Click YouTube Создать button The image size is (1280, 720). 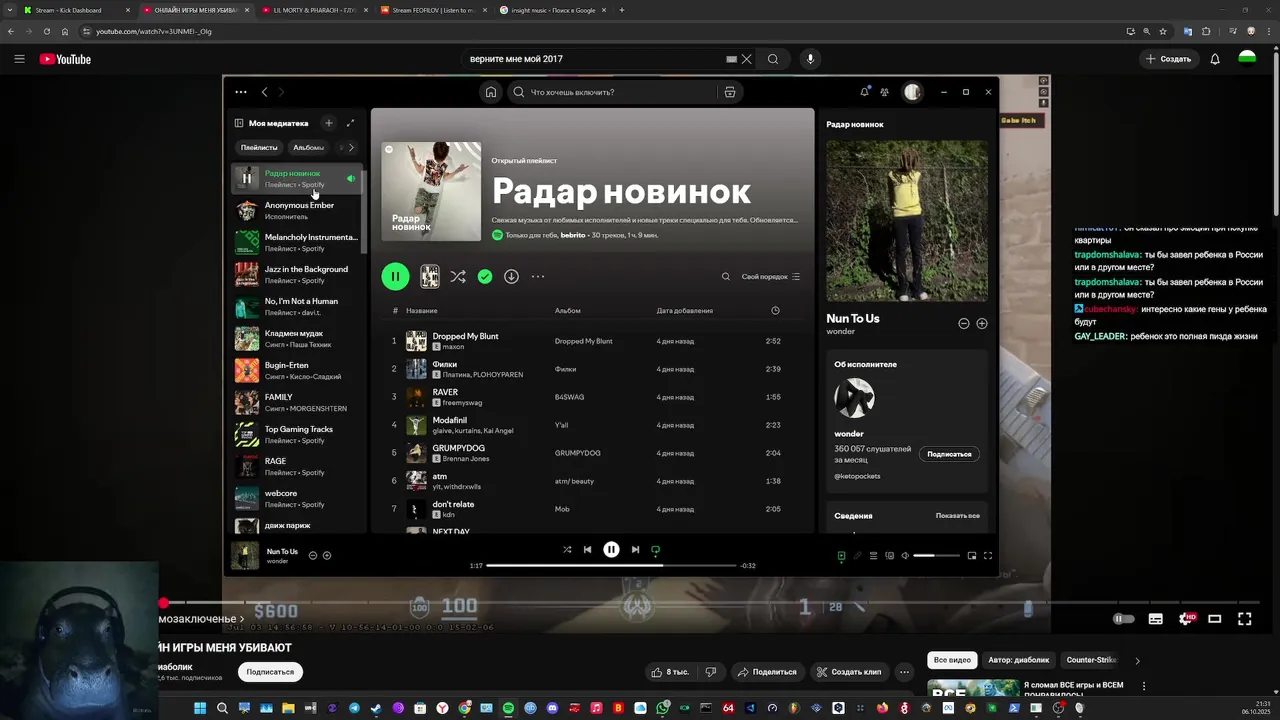point(1168,59)
